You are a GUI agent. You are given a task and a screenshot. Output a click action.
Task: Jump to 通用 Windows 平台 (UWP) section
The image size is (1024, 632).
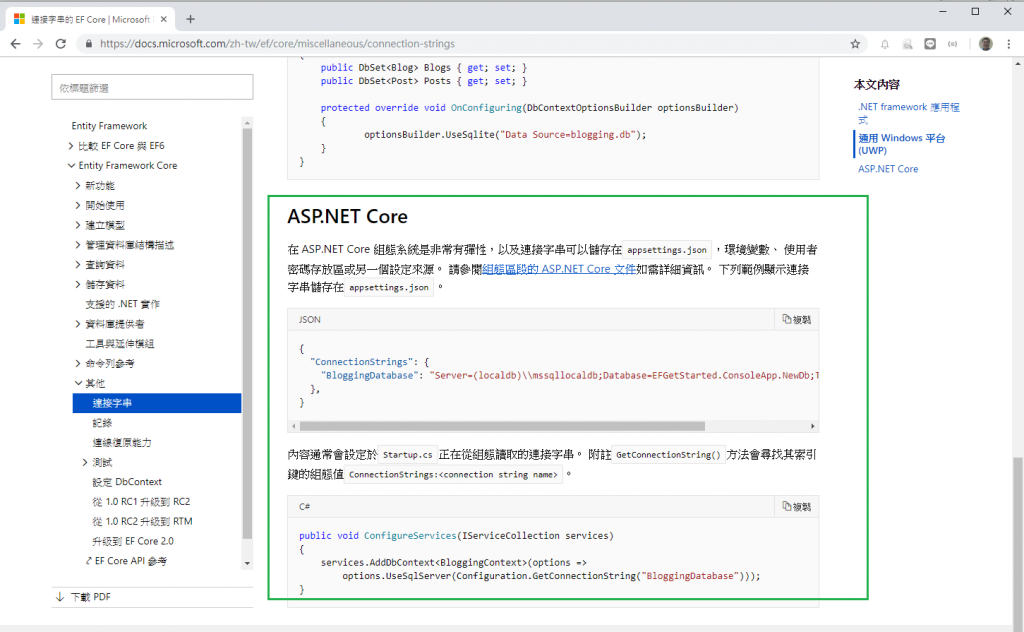click(x=901, y=144)
